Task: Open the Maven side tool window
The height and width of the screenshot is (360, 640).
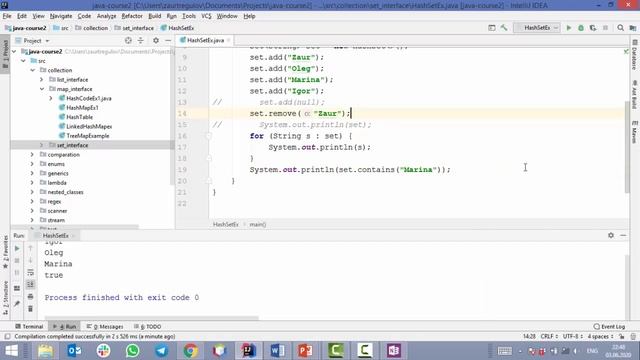Action: [x=635, y=131]
